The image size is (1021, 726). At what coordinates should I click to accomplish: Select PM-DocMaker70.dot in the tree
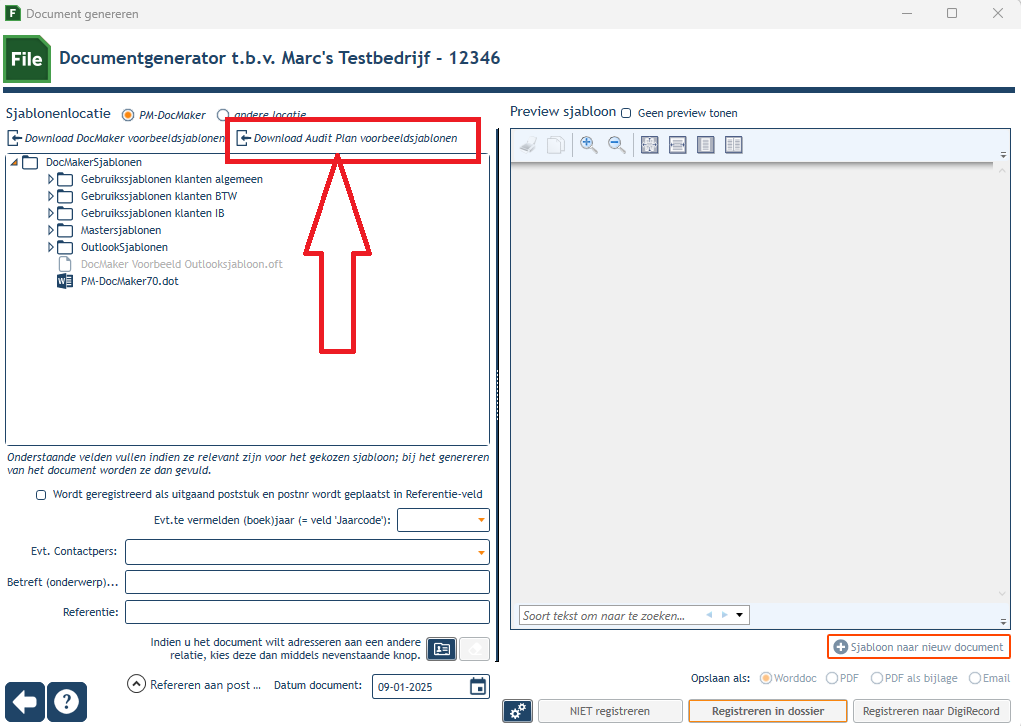click(x=130, y=281)
